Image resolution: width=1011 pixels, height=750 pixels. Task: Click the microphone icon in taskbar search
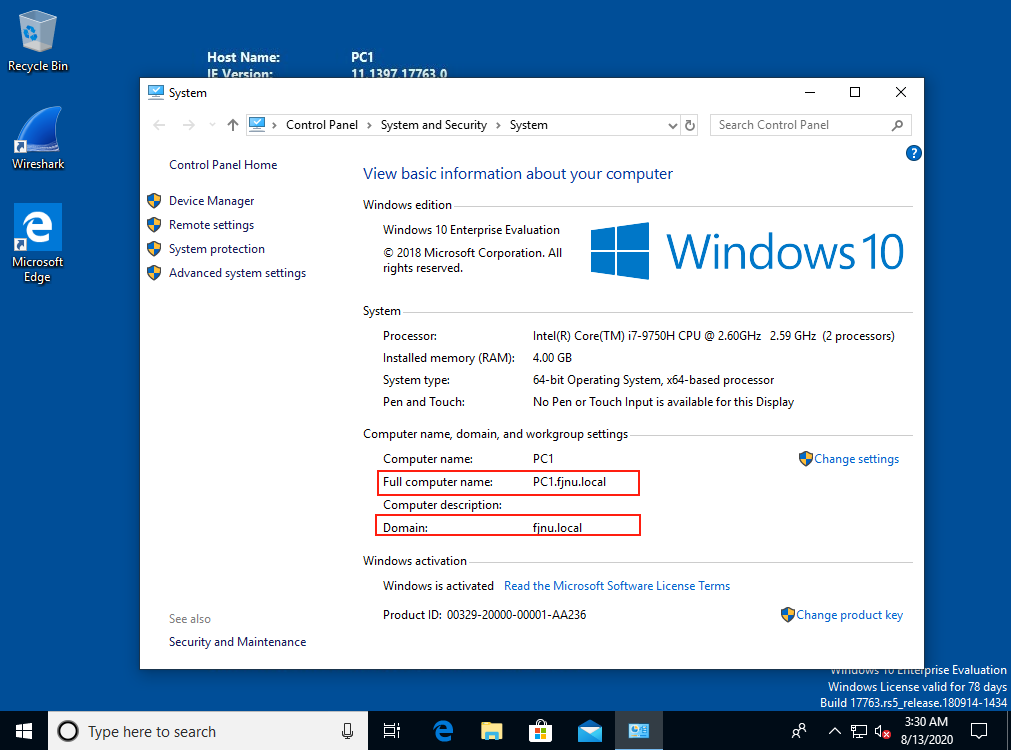[348, 731]
